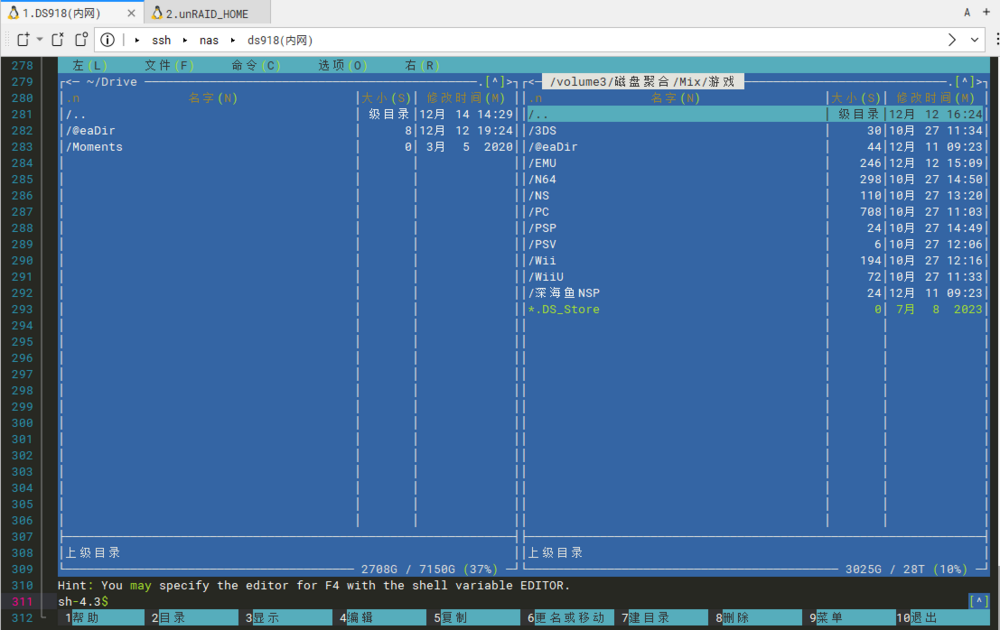This screenshot has height=630, width=1000.
Task: Sort right panel by 修改时间(M) column
Action: 936,98
